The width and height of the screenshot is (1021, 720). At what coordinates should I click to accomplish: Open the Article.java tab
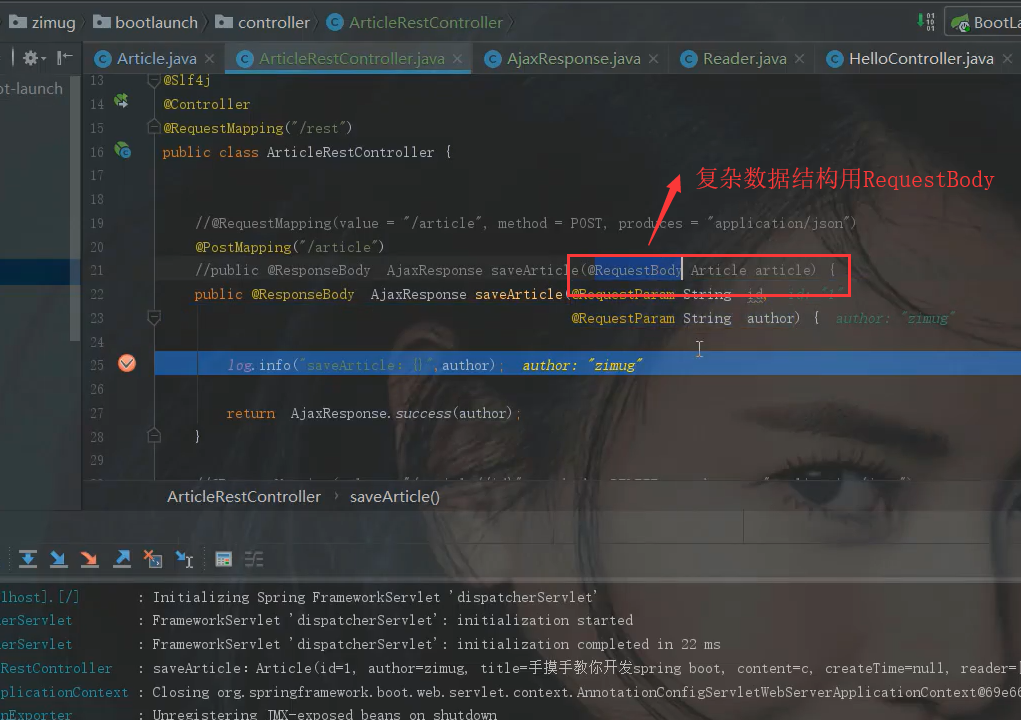pos(156,59)
